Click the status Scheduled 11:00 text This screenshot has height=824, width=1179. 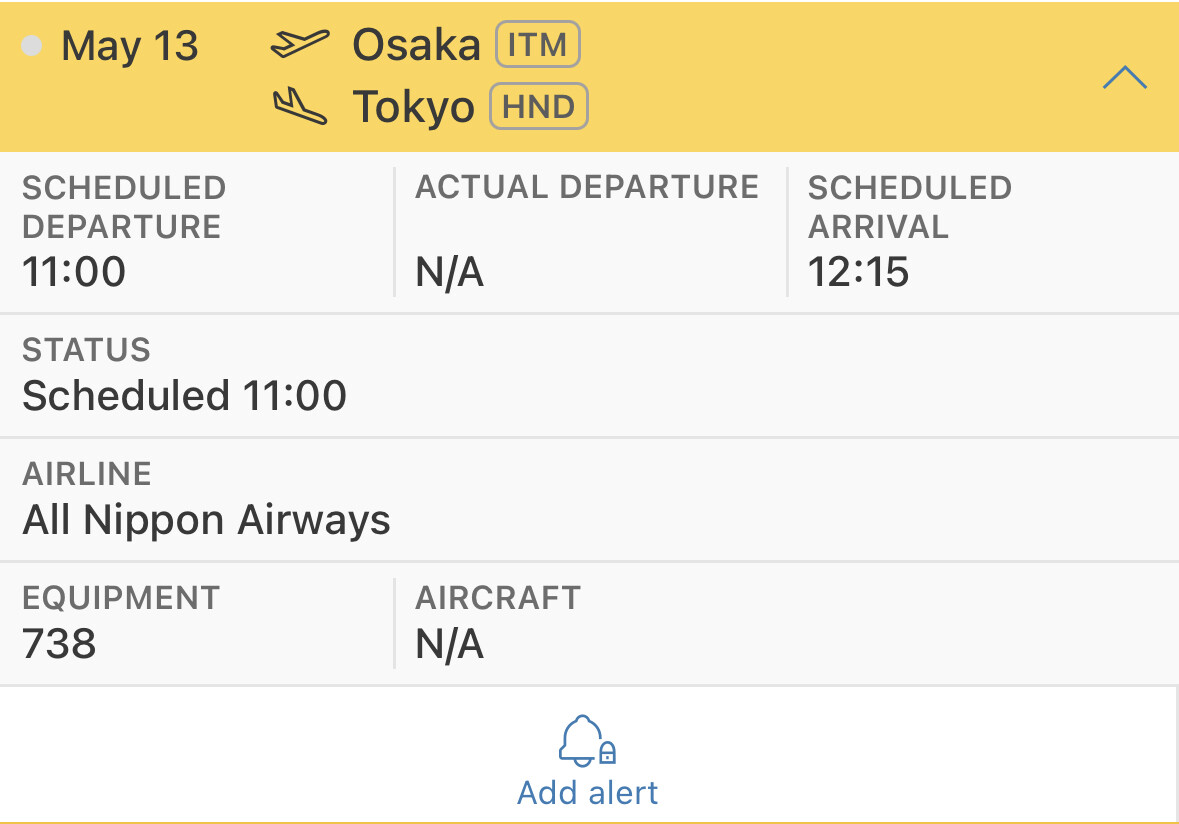pyautogui.click(x=185, y=396)
